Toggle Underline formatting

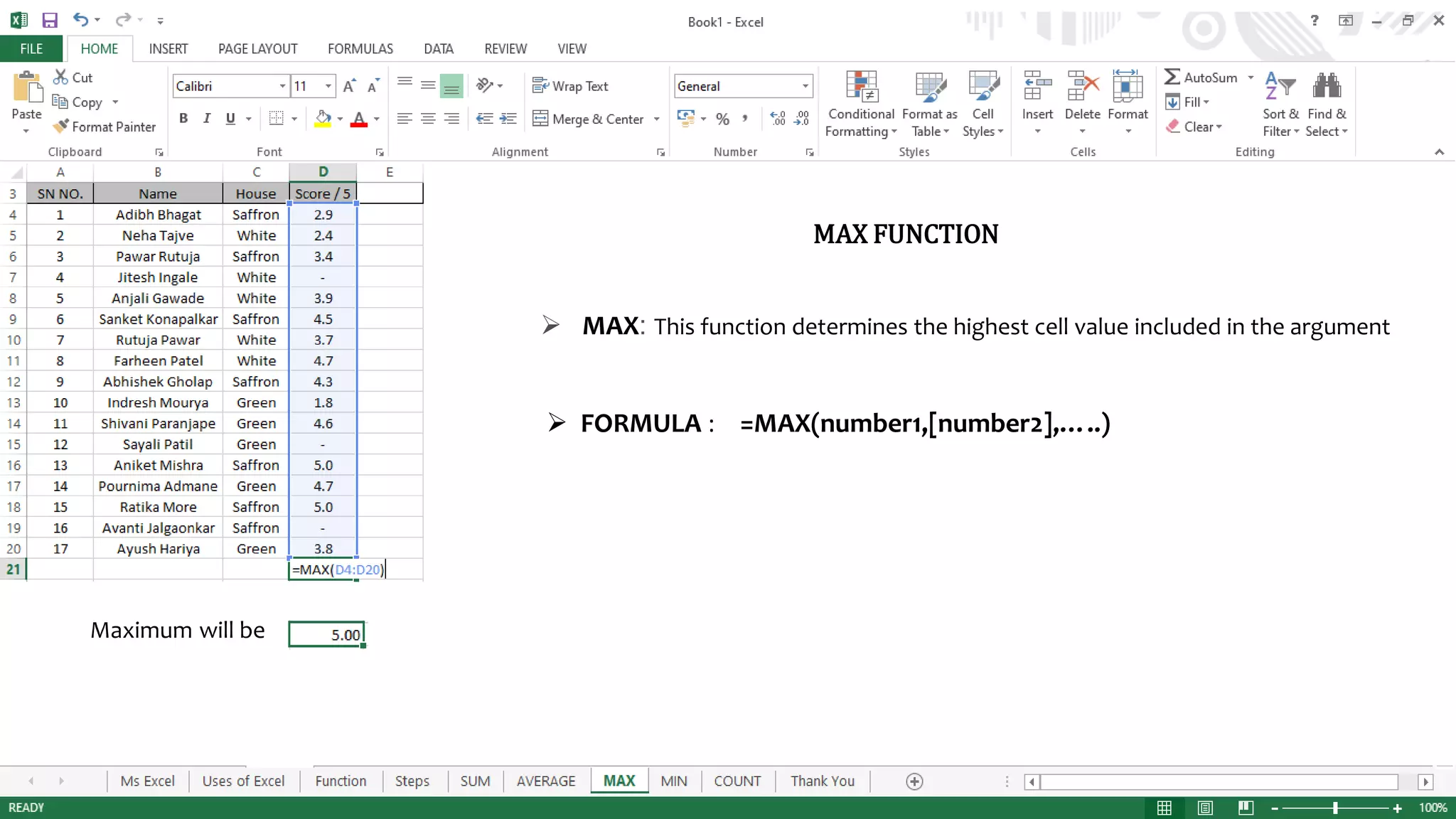[x=230, y=119]
